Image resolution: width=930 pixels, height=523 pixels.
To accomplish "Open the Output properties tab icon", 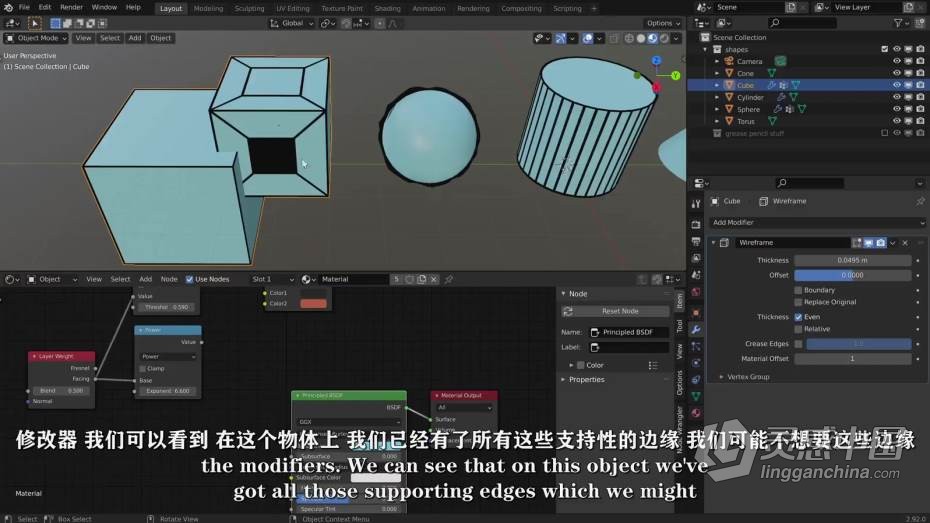I will point(696,241).
